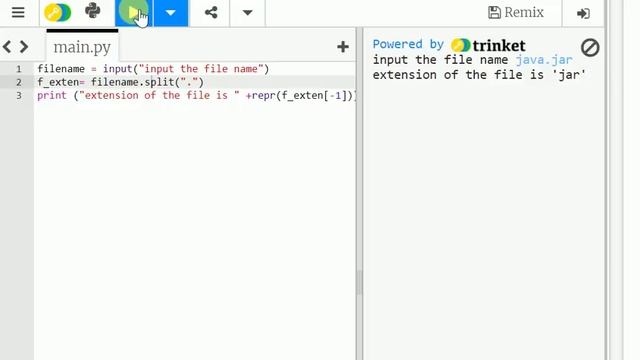
Task: Click the divider handle between editor and console
Action: 359,282
